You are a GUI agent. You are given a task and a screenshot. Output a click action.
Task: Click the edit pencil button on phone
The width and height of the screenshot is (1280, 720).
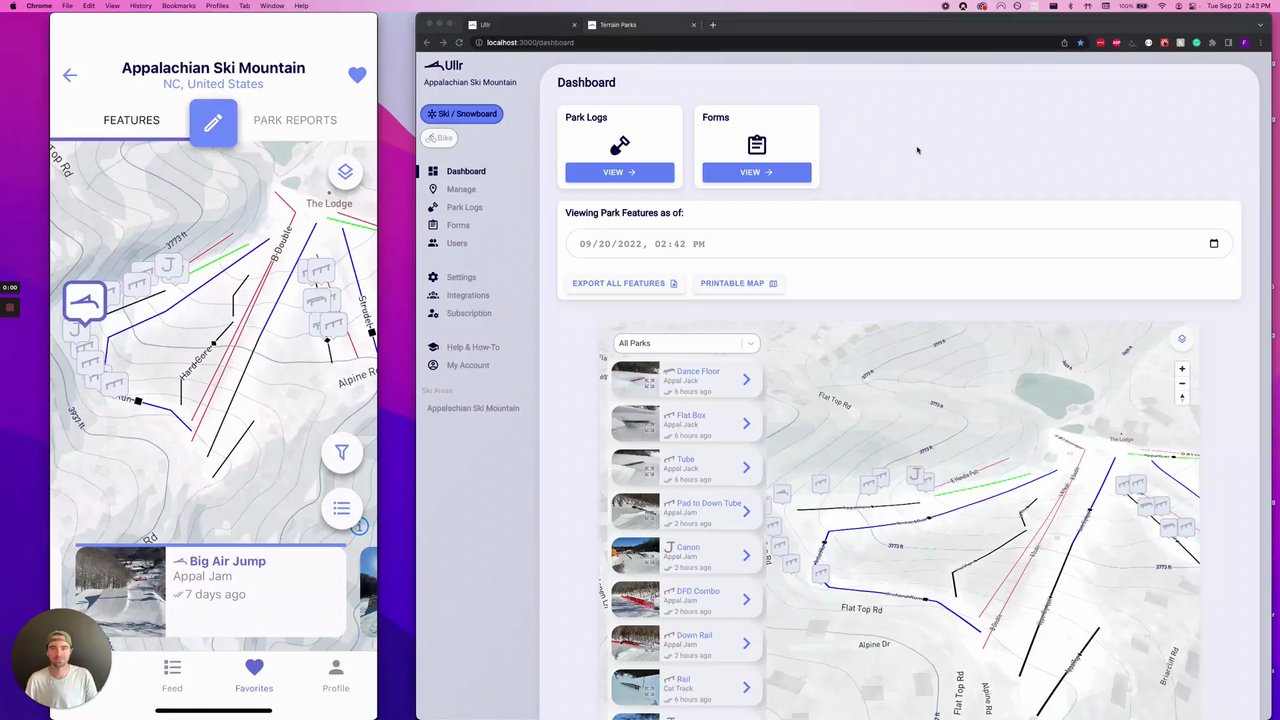pos(213,123)
